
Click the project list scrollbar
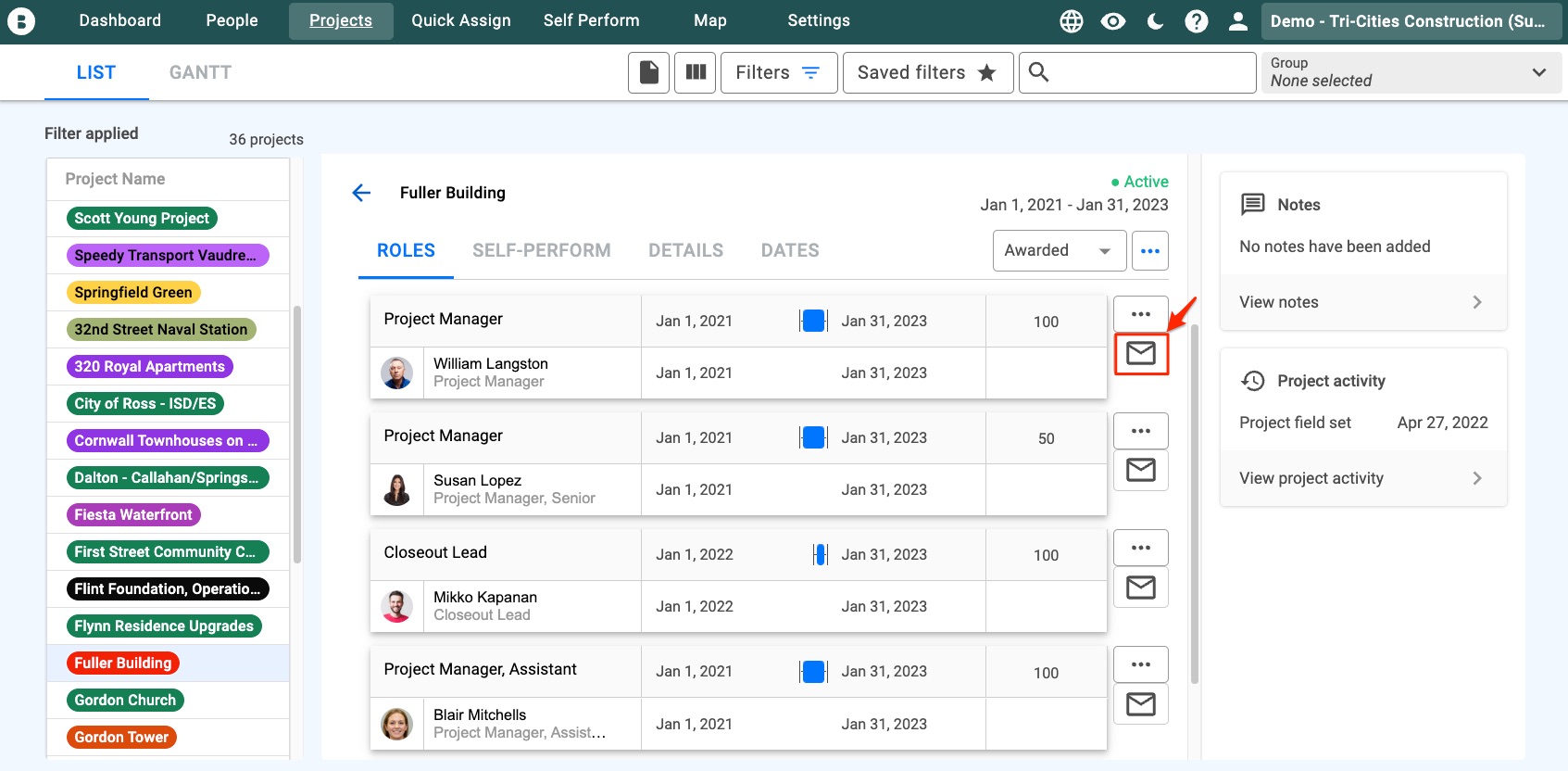tap(297, 434)
